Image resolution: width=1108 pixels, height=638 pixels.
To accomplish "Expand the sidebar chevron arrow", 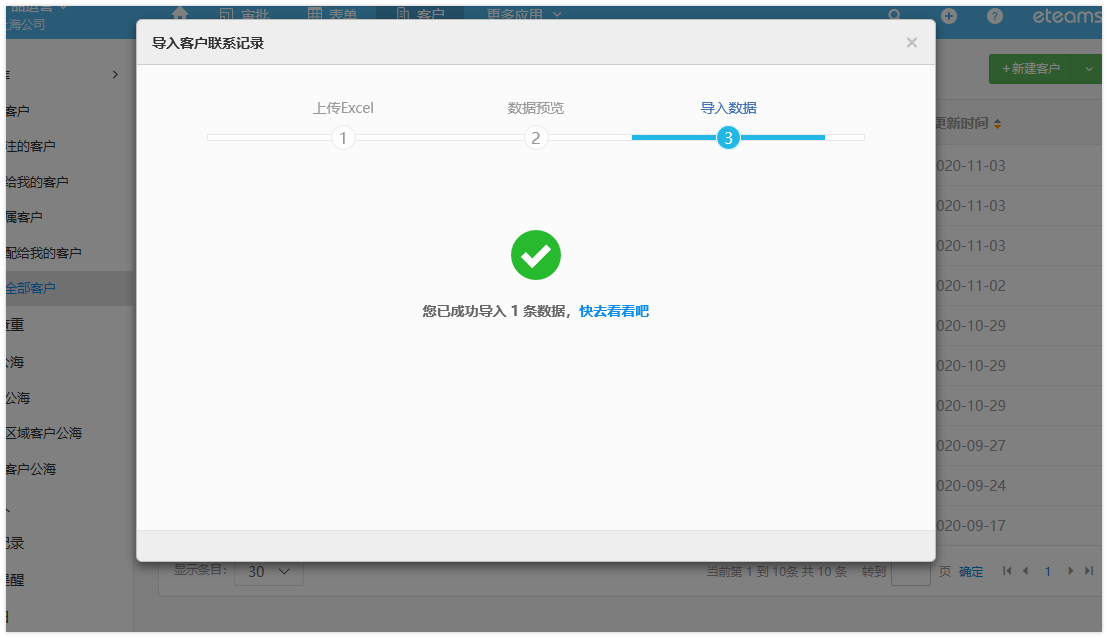I will [115, 74].
